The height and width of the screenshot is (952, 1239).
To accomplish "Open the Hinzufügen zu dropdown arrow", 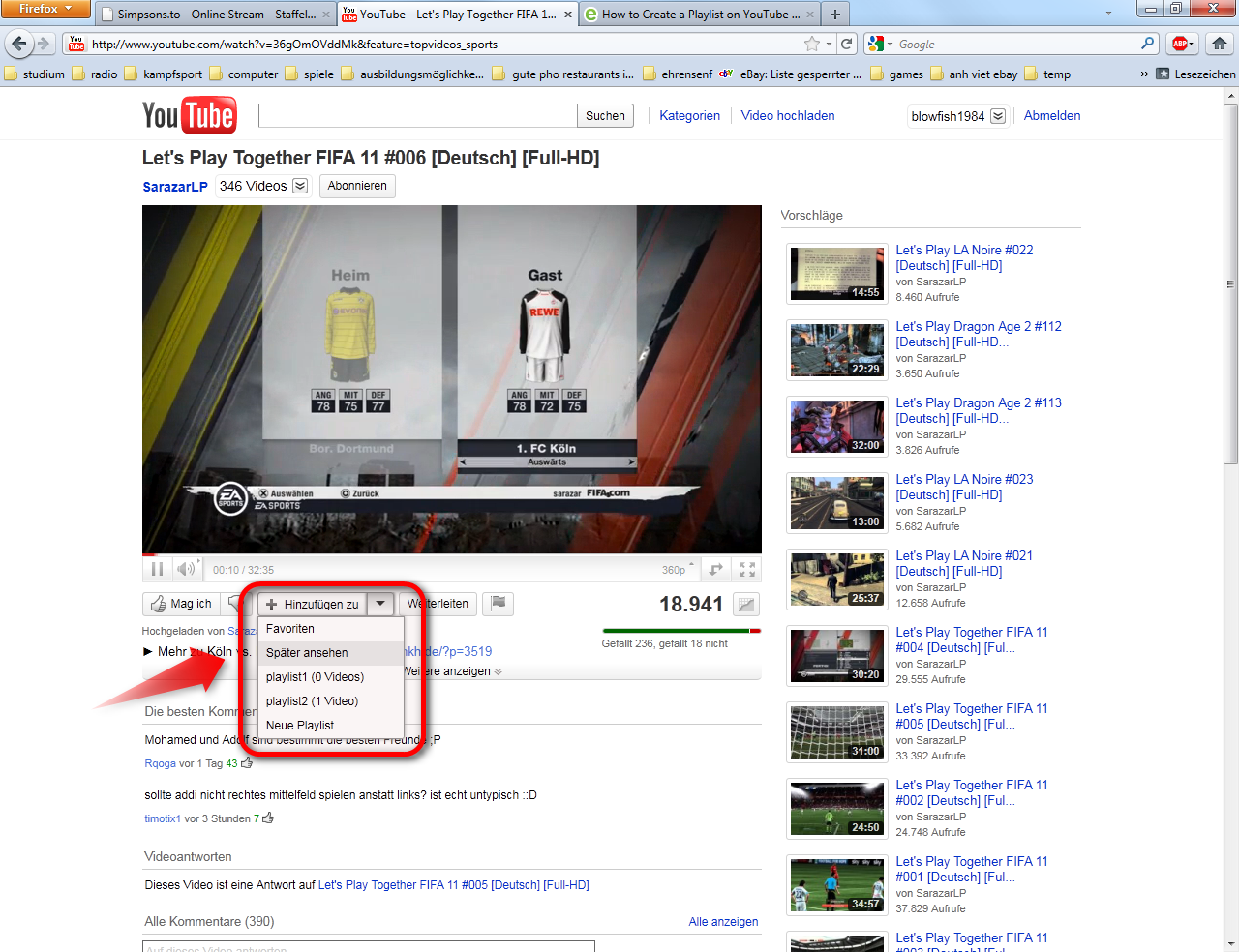I will pos(380,603).
